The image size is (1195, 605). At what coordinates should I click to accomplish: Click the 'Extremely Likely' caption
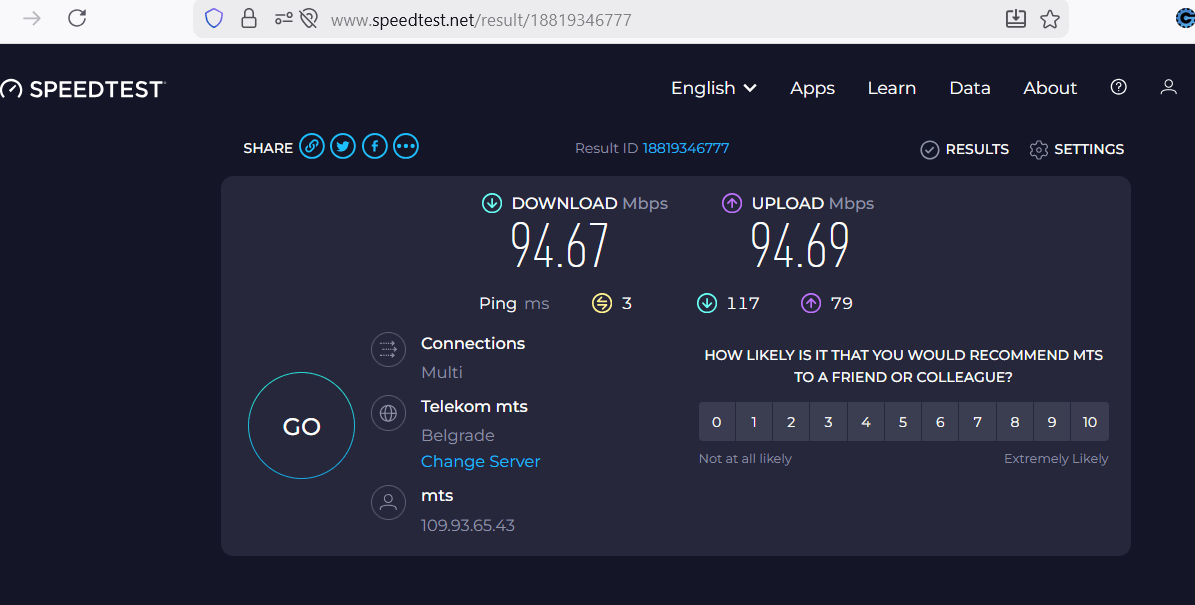coord(1056,459)
